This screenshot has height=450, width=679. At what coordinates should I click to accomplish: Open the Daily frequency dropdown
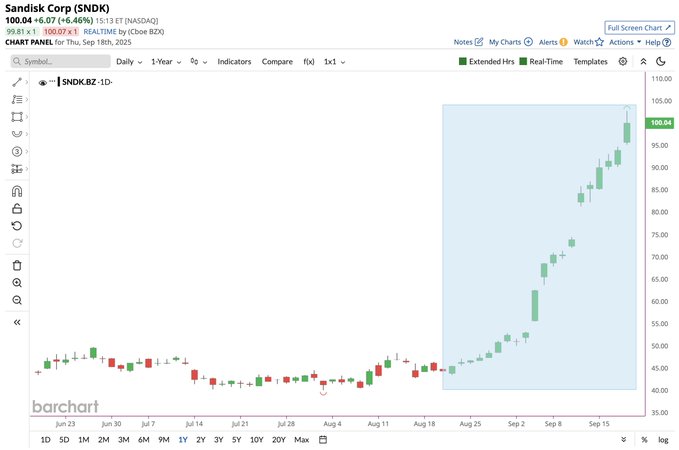point(129,62)
